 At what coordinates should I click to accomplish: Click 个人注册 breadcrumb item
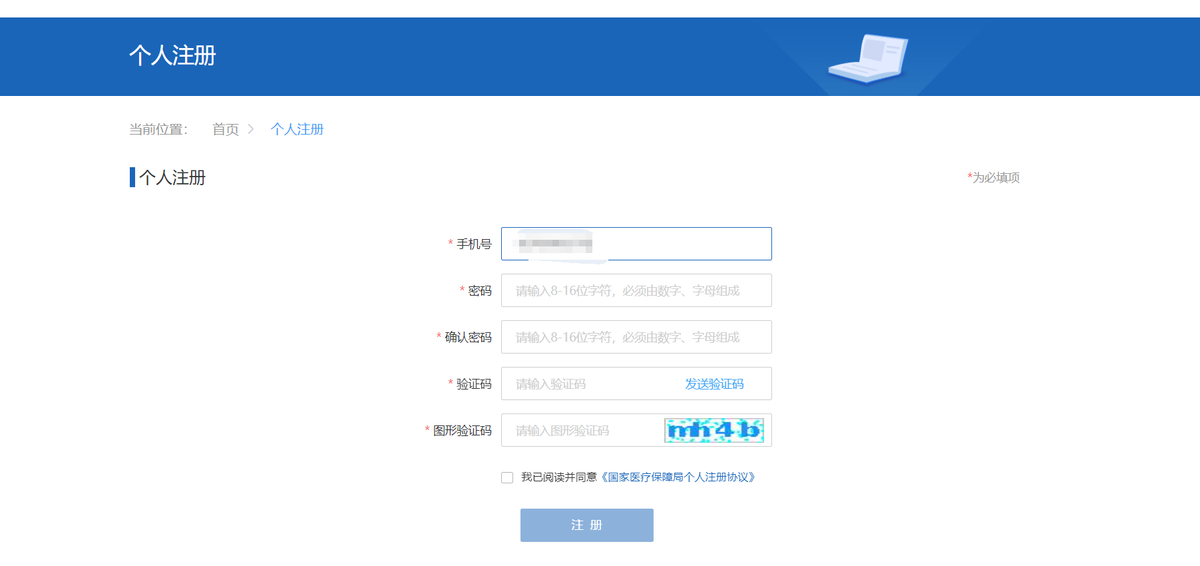tap(297, 129)
